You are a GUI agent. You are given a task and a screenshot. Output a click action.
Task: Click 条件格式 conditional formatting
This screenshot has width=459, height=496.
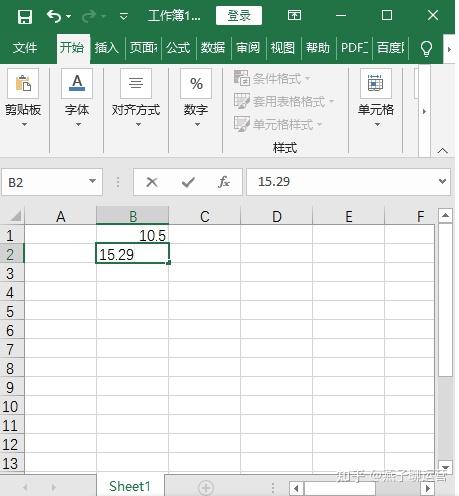[x=272, y=79]
